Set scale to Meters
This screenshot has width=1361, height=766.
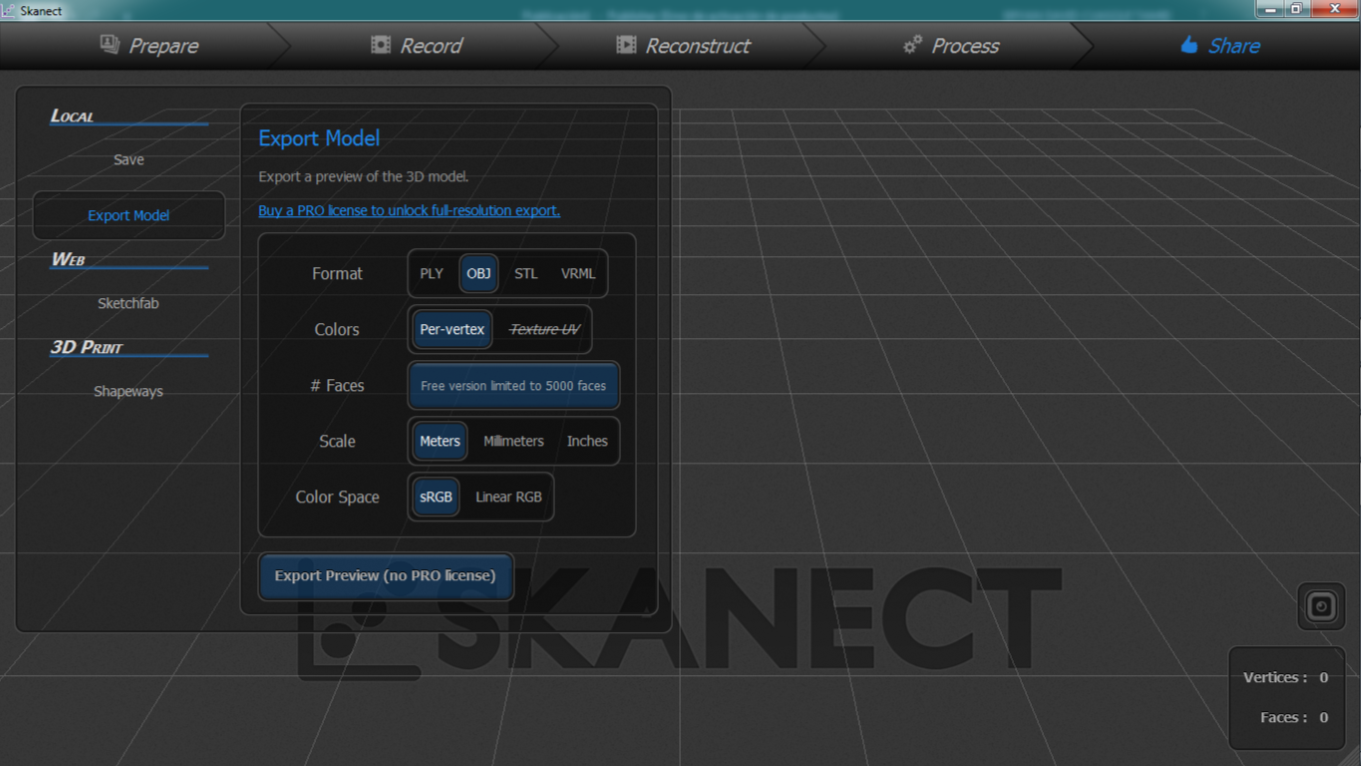coord(440,442)
